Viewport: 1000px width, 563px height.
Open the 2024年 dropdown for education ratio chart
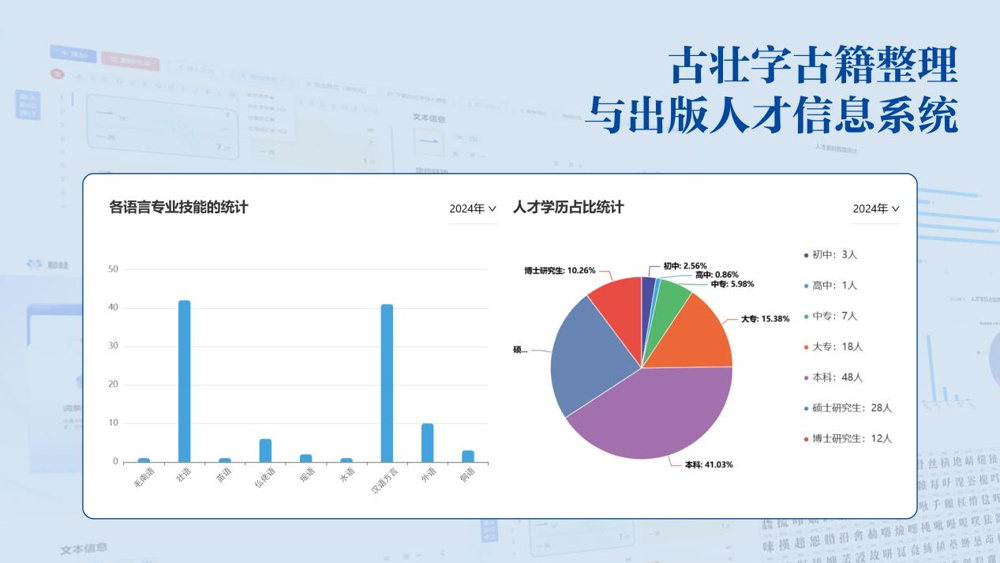click(x=876, y=208)
